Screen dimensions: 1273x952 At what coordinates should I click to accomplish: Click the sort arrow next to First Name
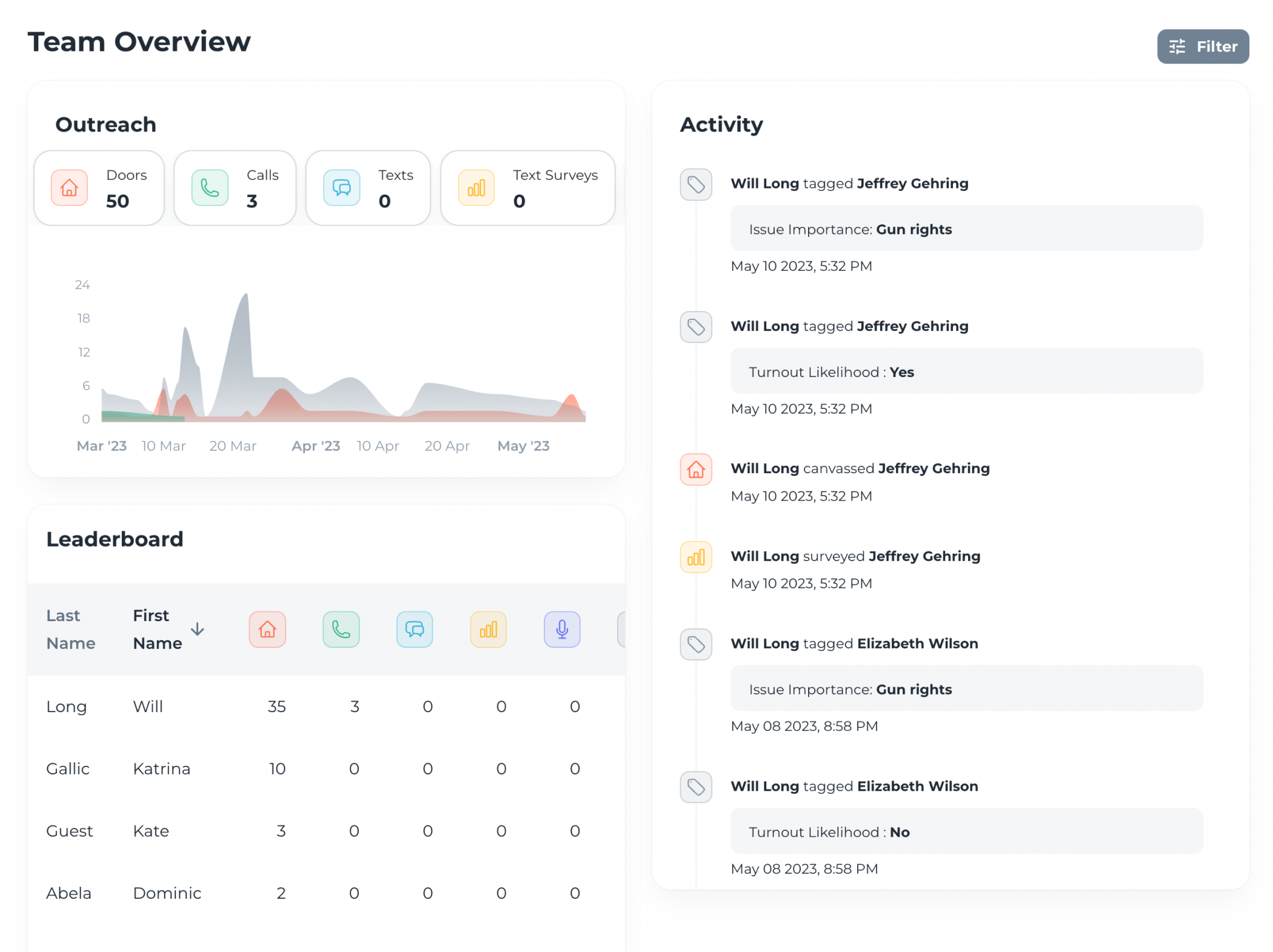coord(198,630)
